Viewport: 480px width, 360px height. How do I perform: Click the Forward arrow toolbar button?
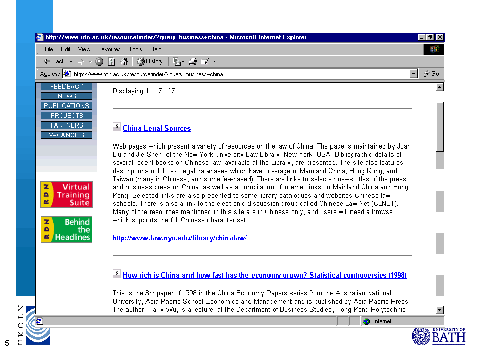point(81,61)
